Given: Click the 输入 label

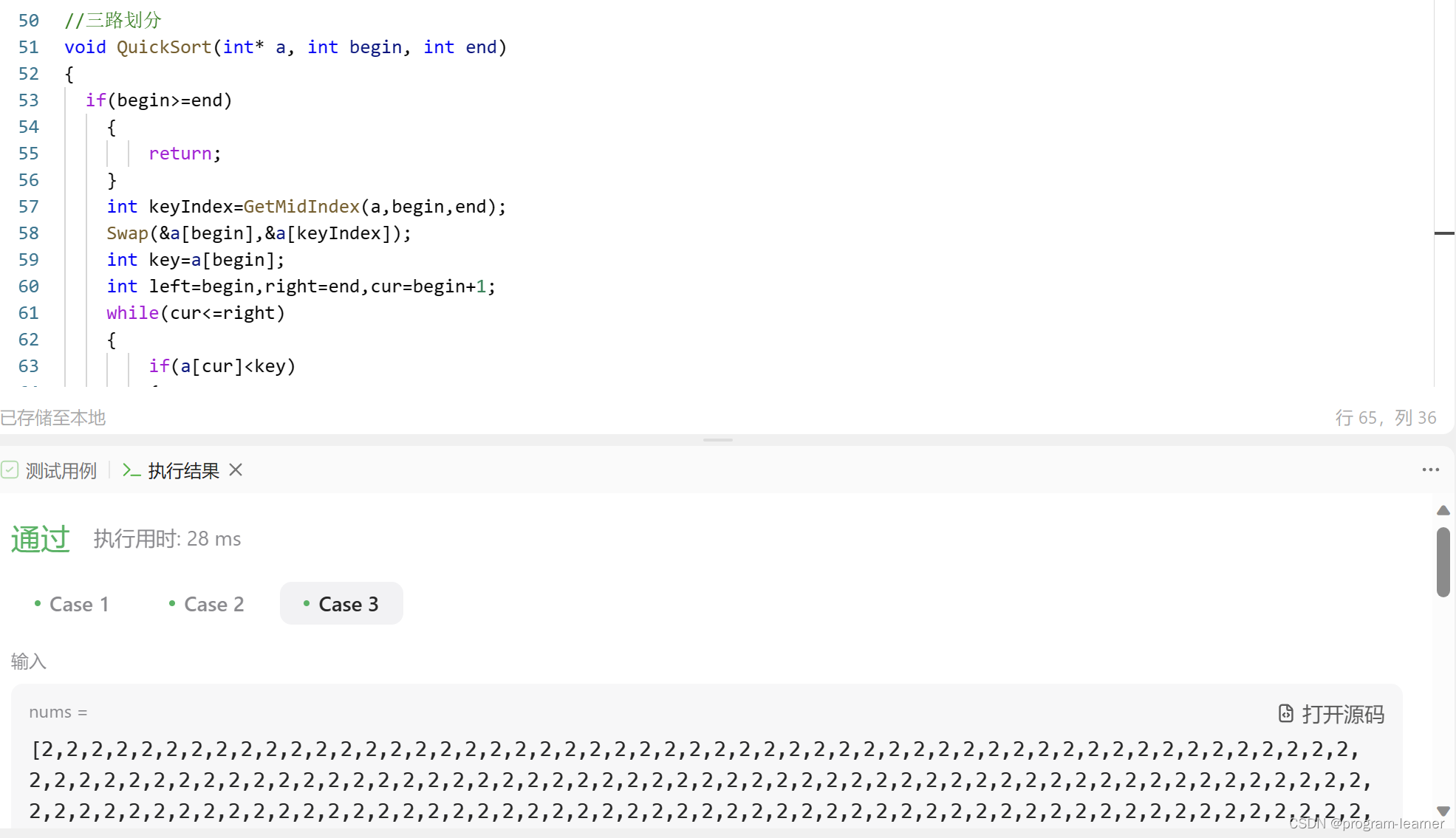Looking at the screenshot, I should coord(29,661).
